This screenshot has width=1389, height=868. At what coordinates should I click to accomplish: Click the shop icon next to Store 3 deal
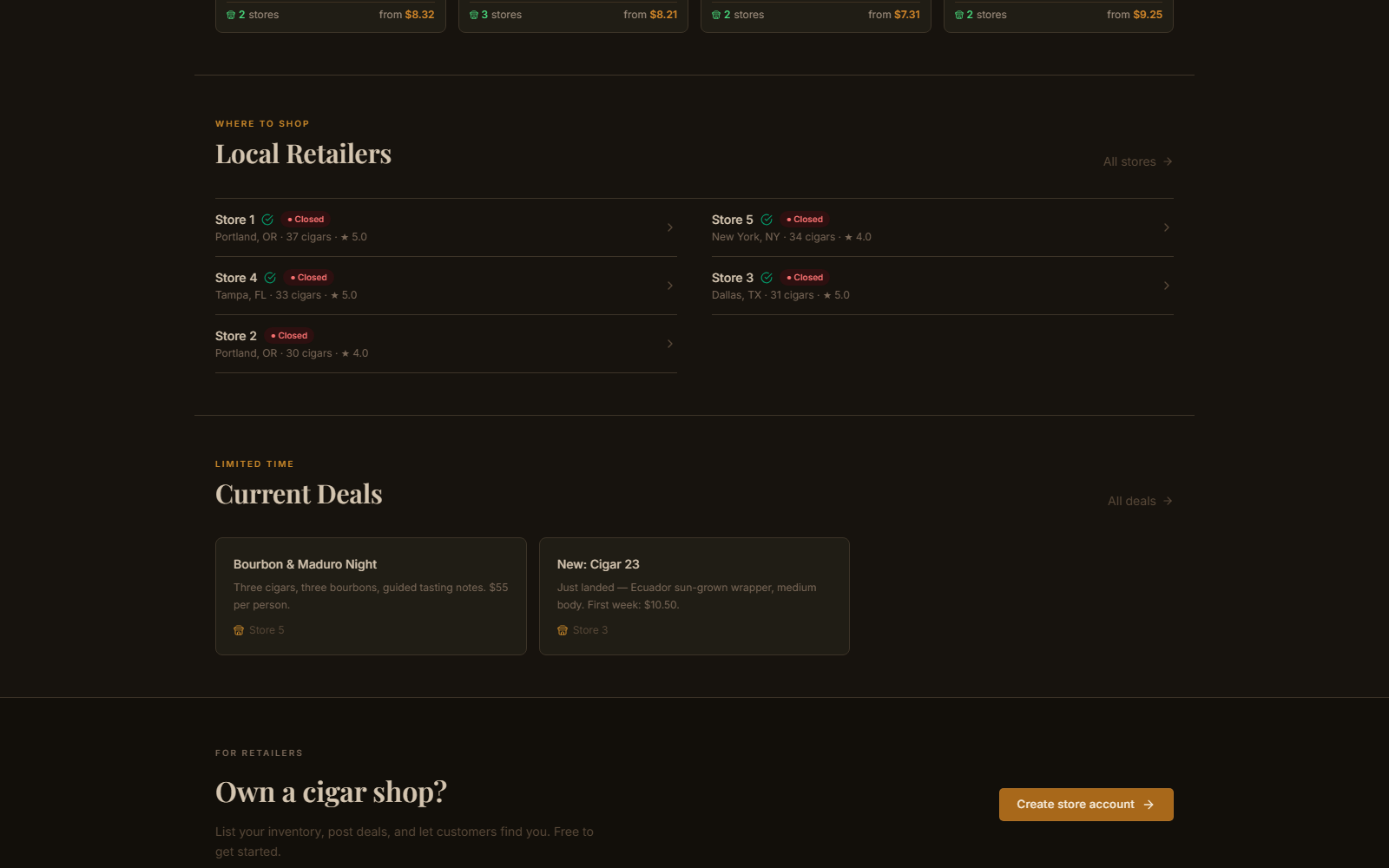(563, 630)
